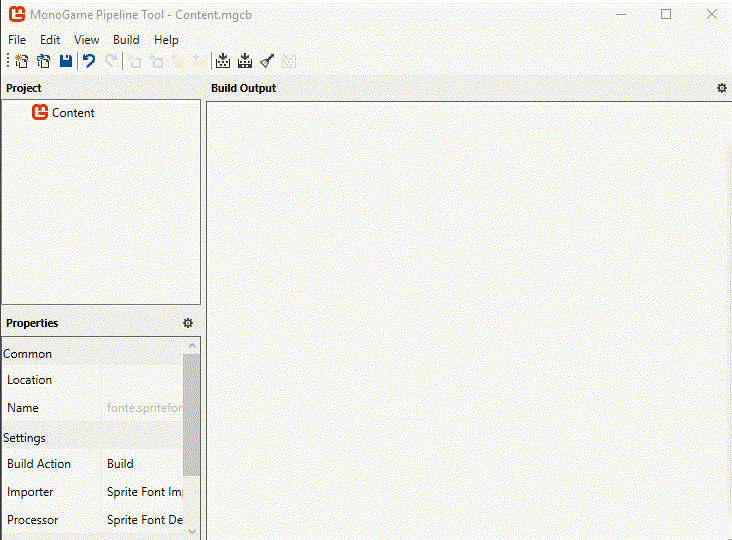
Task: Click the greyed-out Redo arrow
Action: click(x=111, y=61)
